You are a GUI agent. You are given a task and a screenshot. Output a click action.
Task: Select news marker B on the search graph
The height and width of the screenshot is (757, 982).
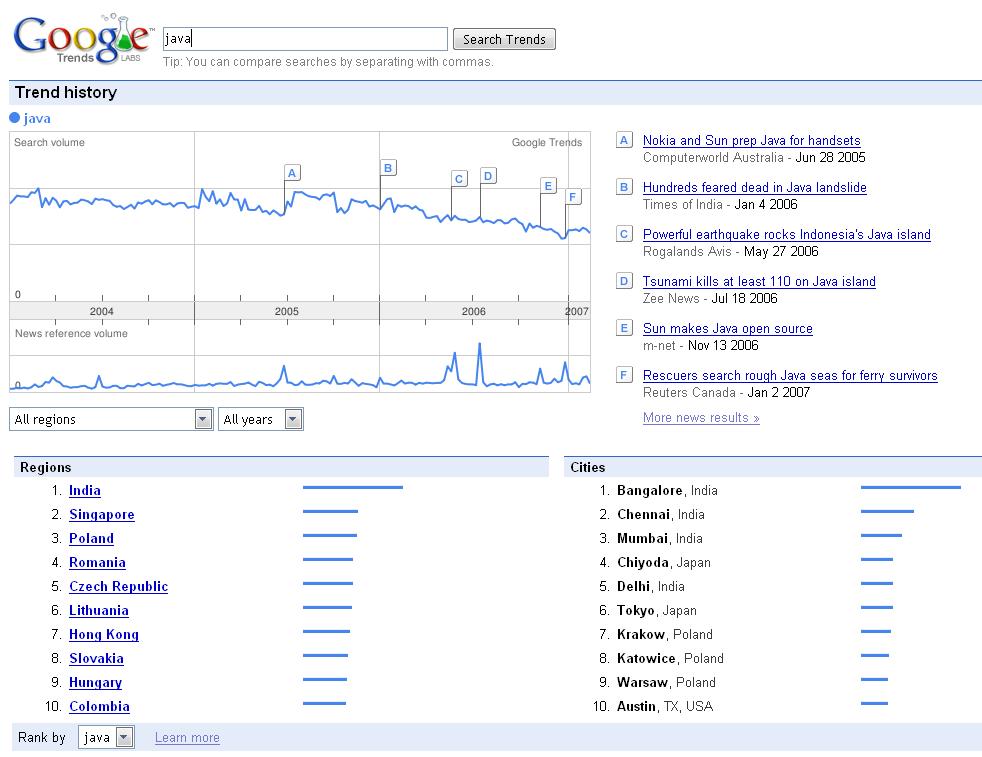coord(388,168)
